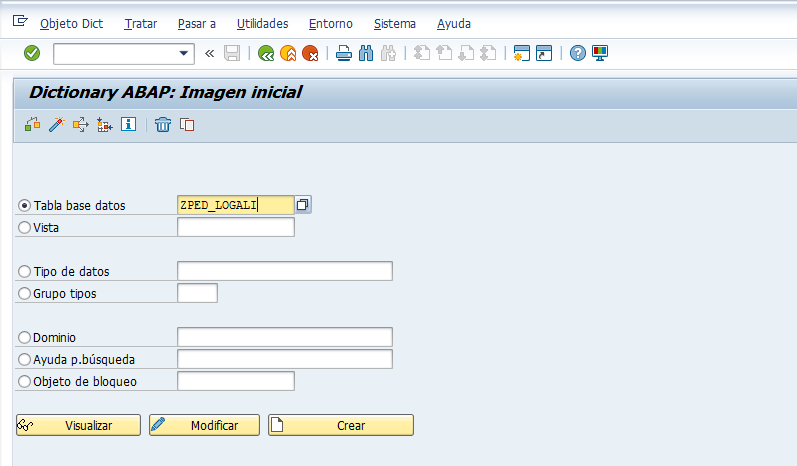The width and height of the screenshot is (797, 466).
Task: Collapse the command field with the double chevron
Action: [209, 53]
